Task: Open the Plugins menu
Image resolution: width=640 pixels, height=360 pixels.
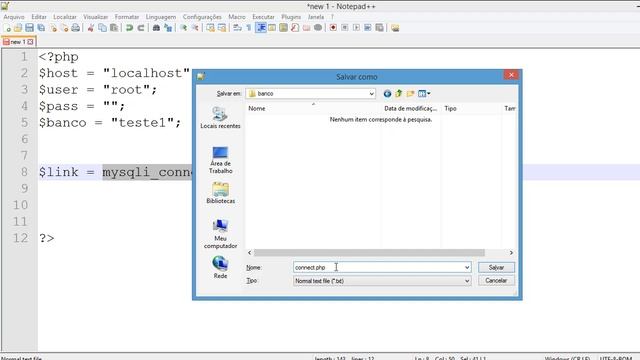Action: 291,17
